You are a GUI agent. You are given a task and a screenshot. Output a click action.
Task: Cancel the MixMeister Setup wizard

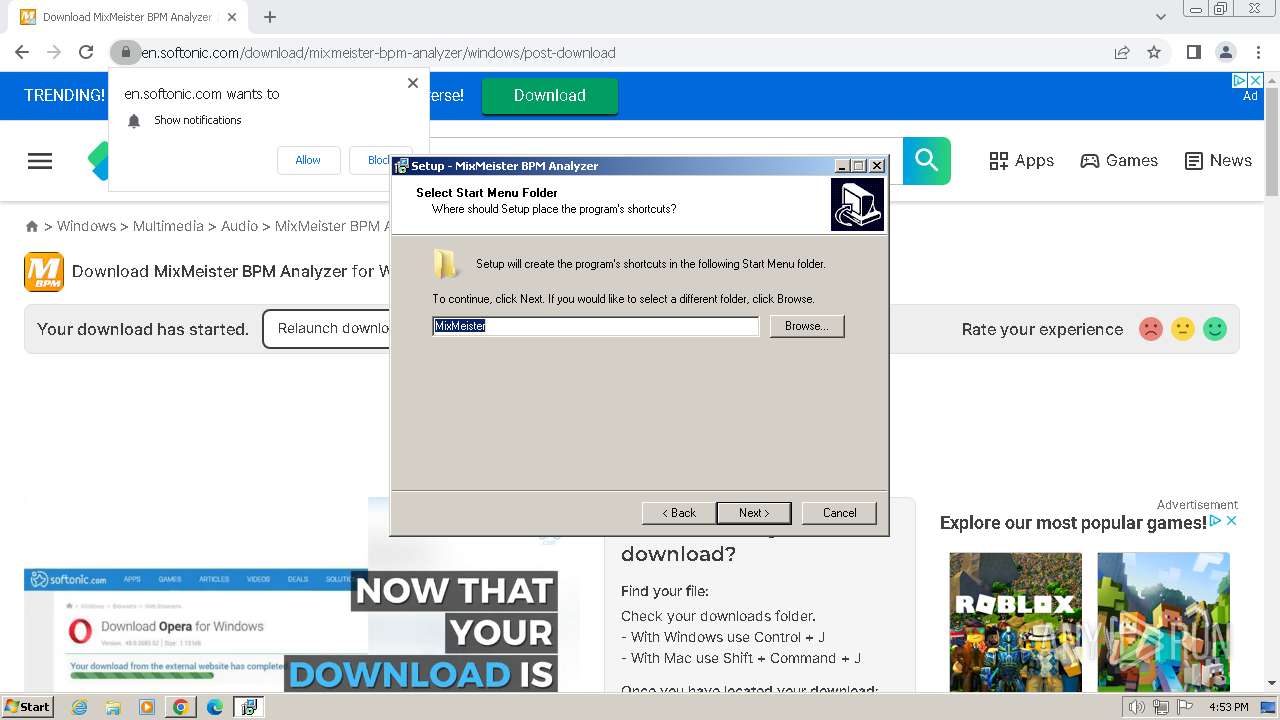(839, 513)
